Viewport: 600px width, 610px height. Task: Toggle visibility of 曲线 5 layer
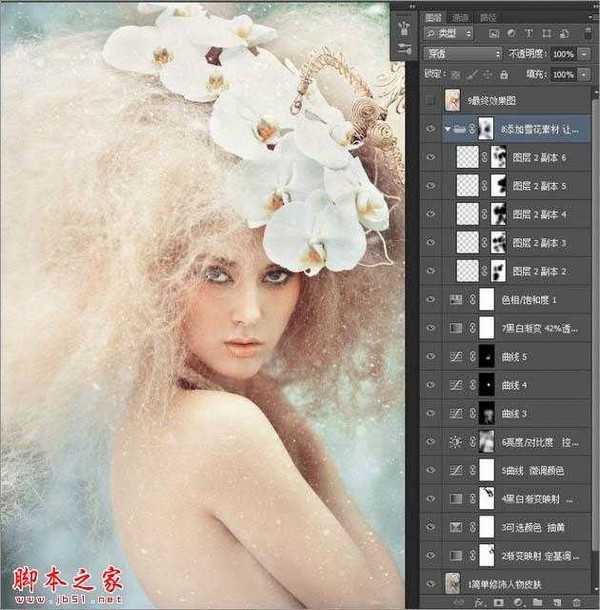[432, 355]
